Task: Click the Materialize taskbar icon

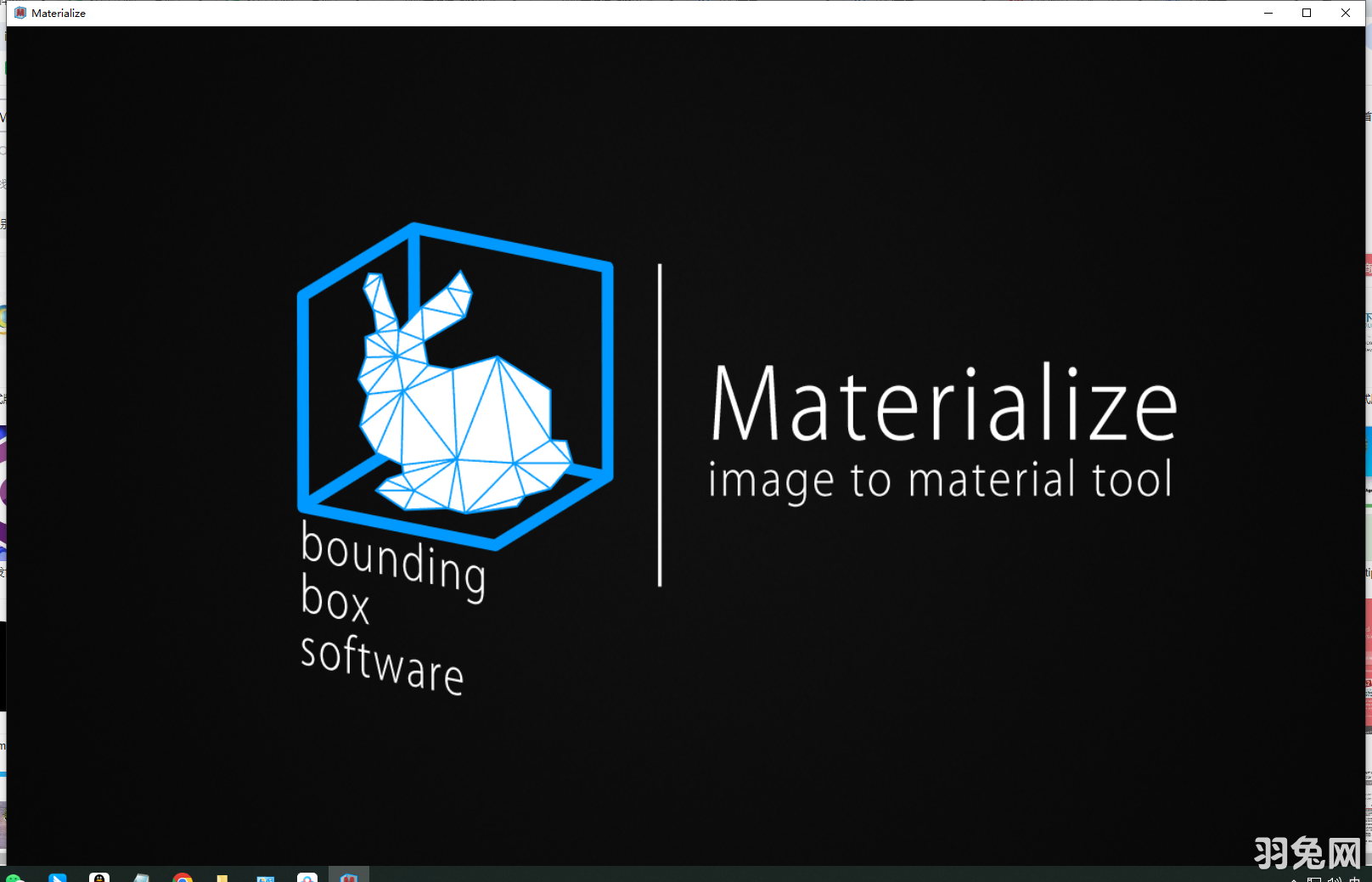Action: click(x=348, y=876)
